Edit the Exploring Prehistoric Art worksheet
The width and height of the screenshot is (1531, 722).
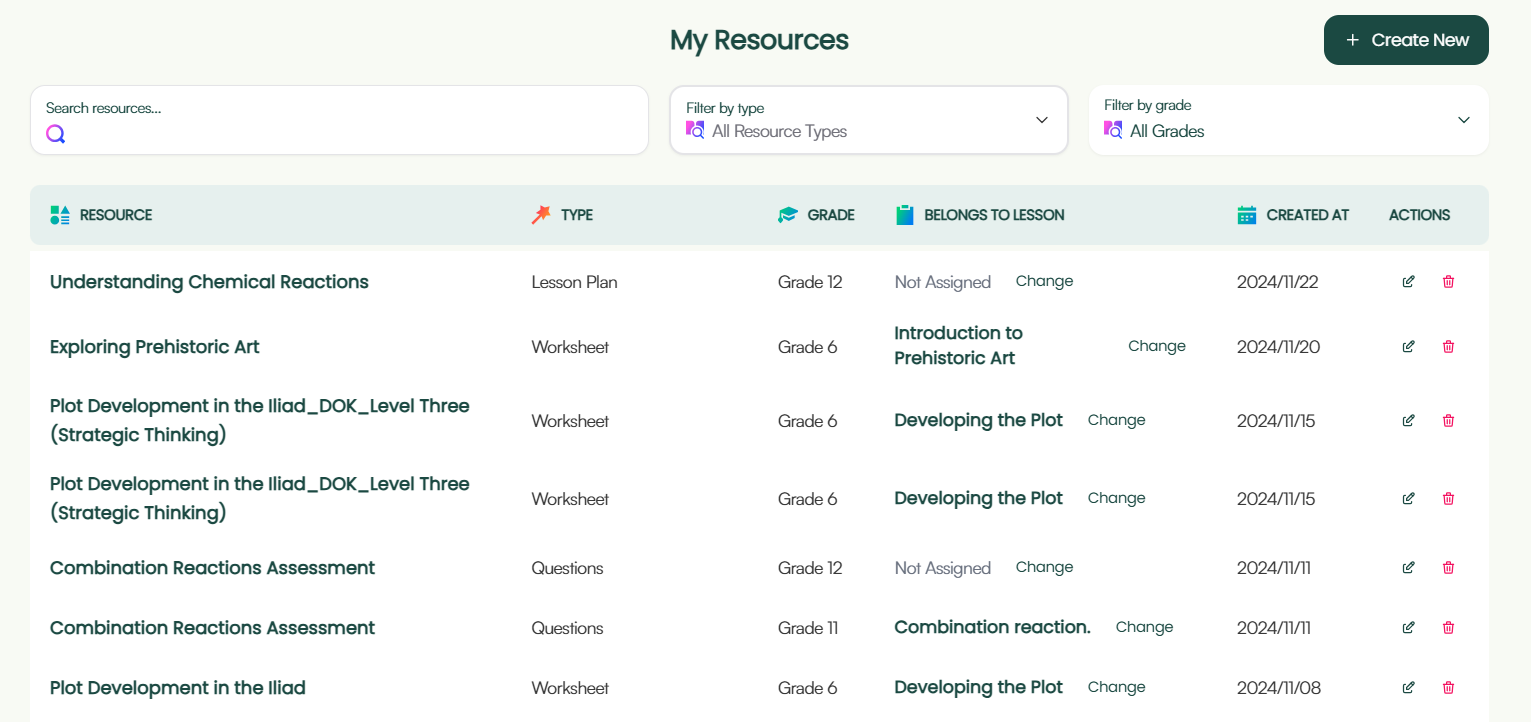(1408, 347)
